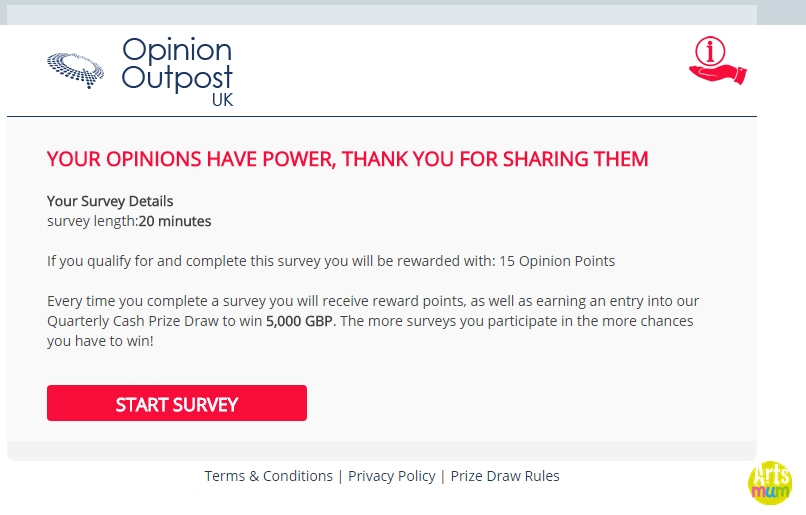Screen dimensions: 806x515
Task: Open the Privacy Policy link
Action: coord(392,476)
